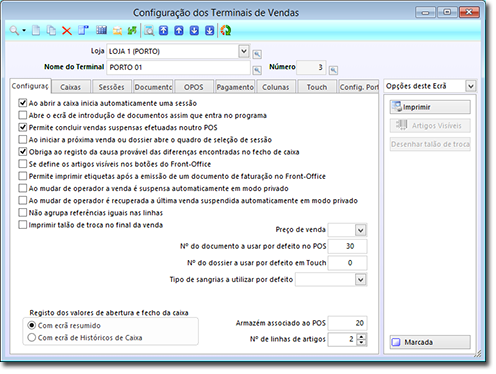Toggle 'Obriga ao registo da causa provável' checkbox
Viewport: 496px width, 374px height.
23,152
